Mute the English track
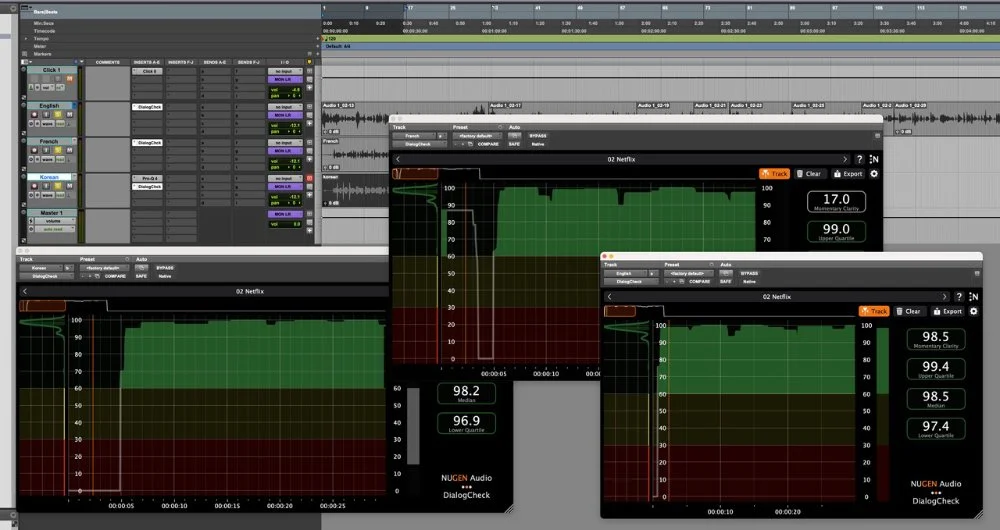The image size is (1000, 530). tap(70, 115)
